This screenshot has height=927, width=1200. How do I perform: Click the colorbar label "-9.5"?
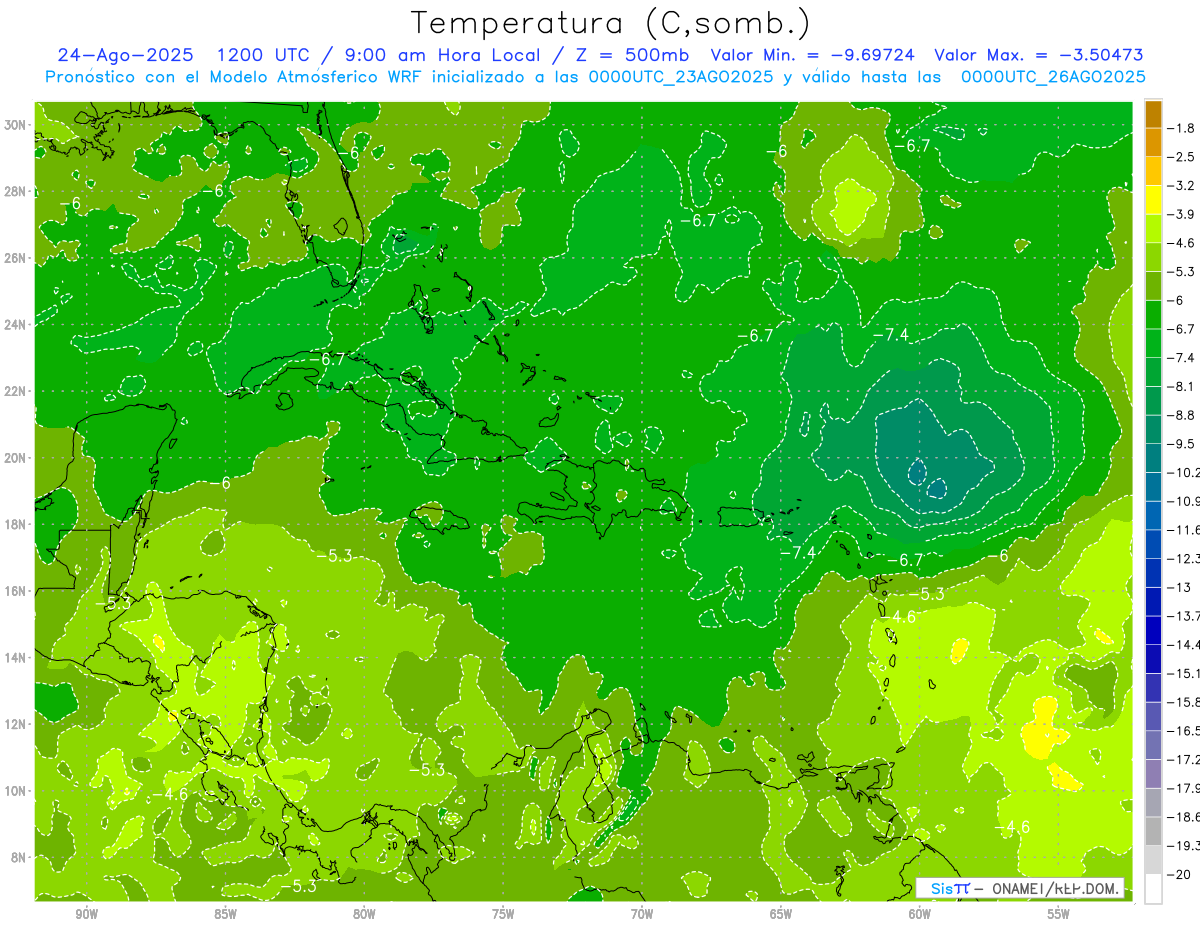coord(1181,444)
